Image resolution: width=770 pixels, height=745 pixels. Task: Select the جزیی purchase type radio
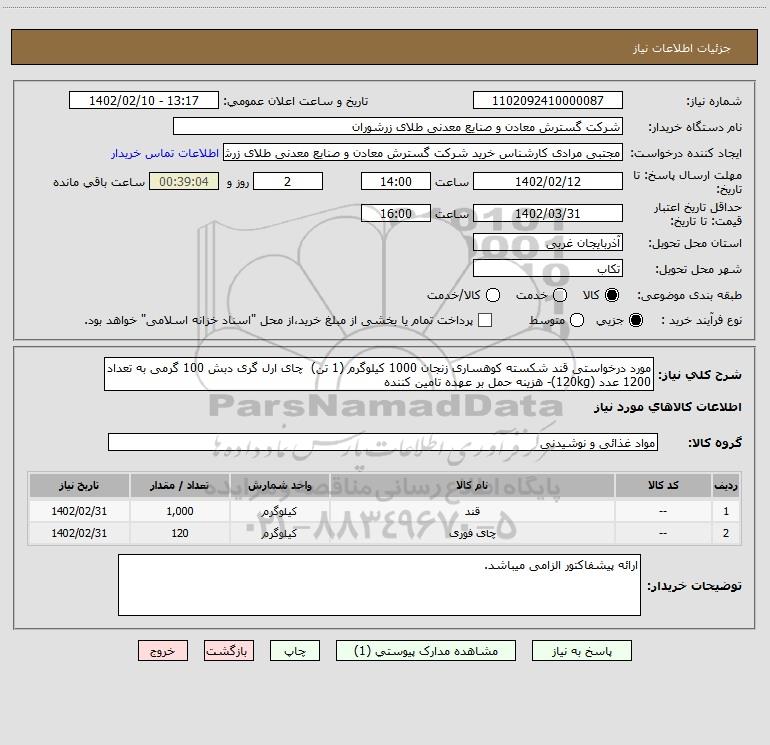[x=635, y=320]
